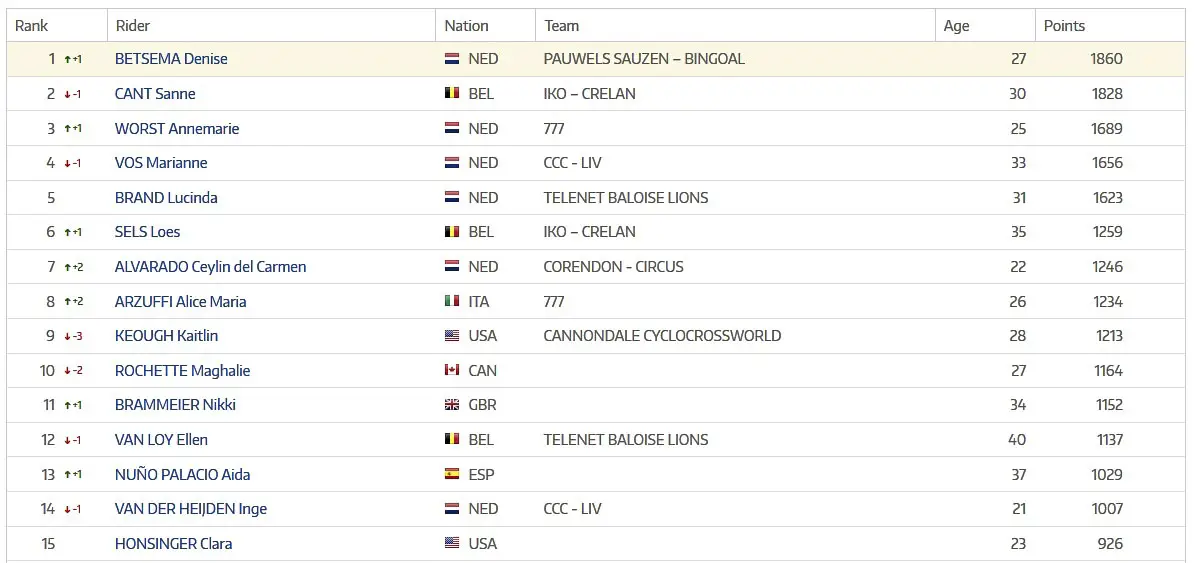
Task: Click the Belgium flag in Sanne Cant's row
Action: (452, 94)
